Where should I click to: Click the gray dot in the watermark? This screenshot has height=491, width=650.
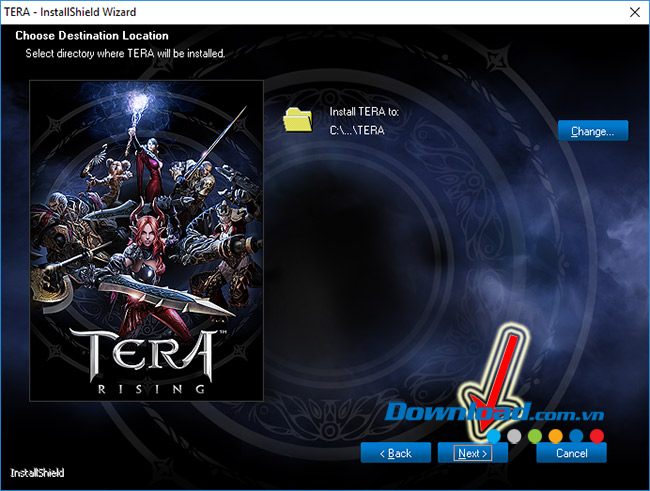click(514, 436)
